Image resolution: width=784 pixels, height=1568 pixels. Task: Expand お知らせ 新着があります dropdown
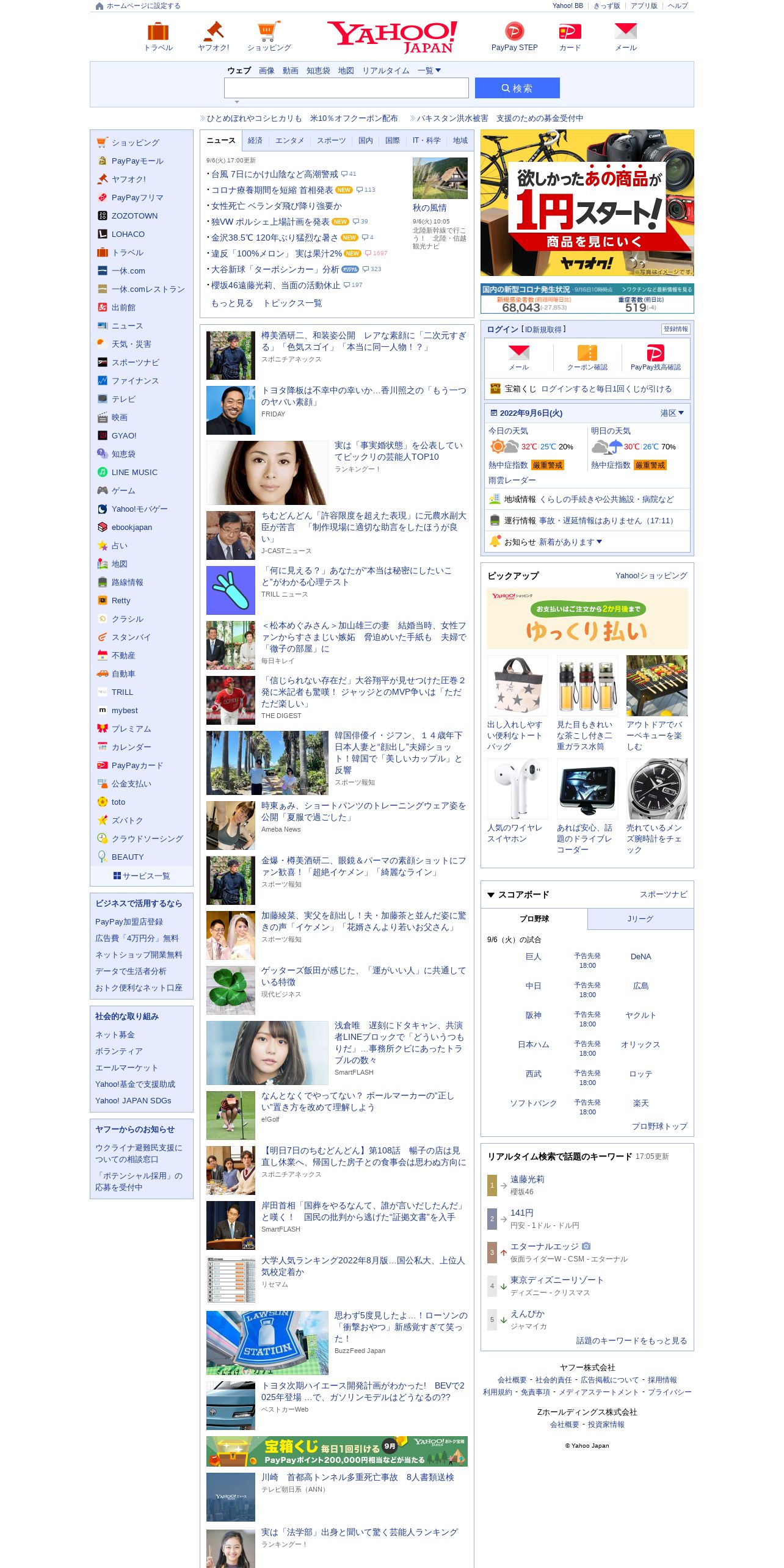pyautogui.click(x=571, y=542)
